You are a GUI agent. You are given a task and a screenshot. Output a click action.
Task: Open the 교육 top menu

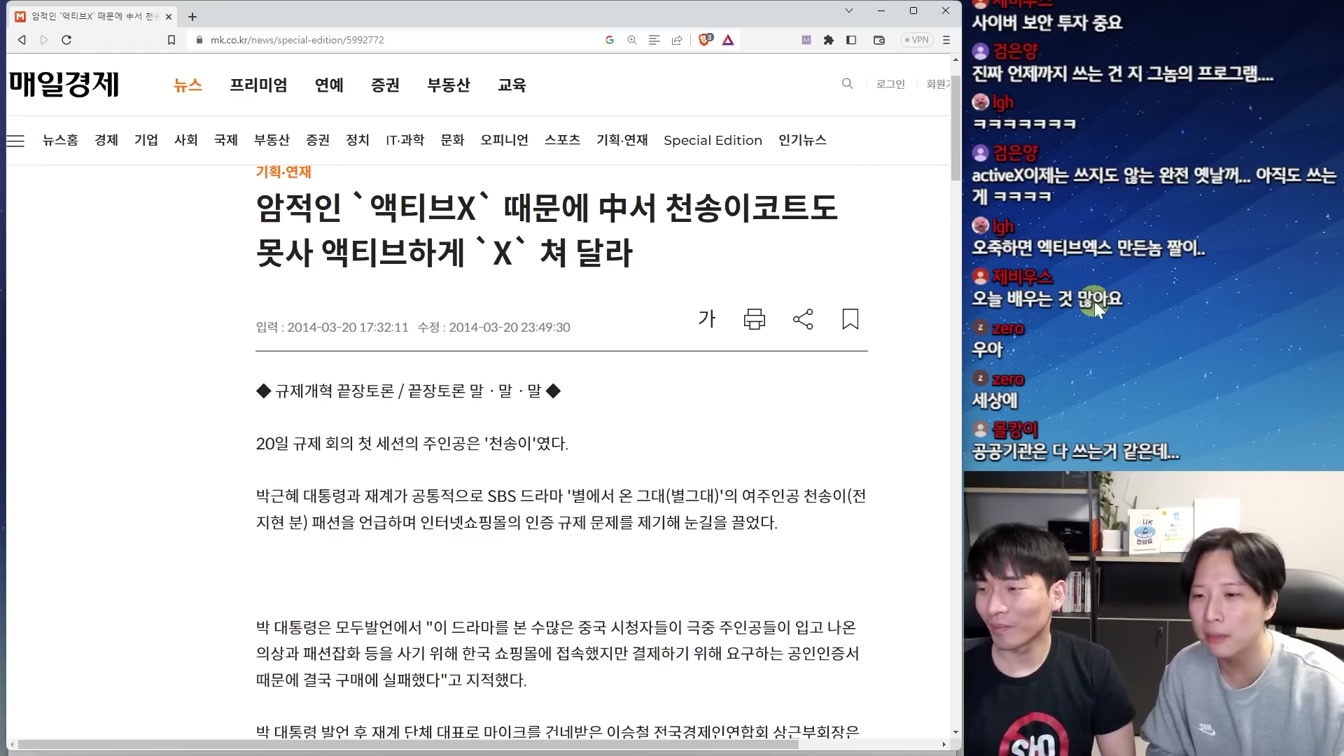click(512, 85)
